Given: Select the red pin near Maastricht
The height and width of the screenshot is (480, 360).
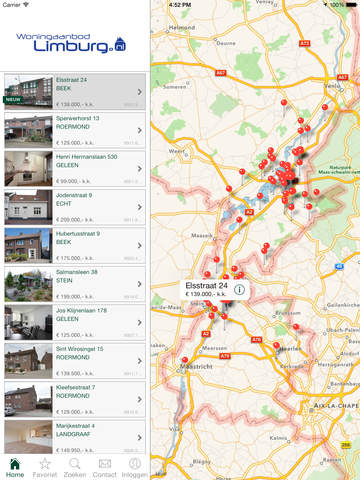Looking at the screenshot, I should tap(185, 360).
